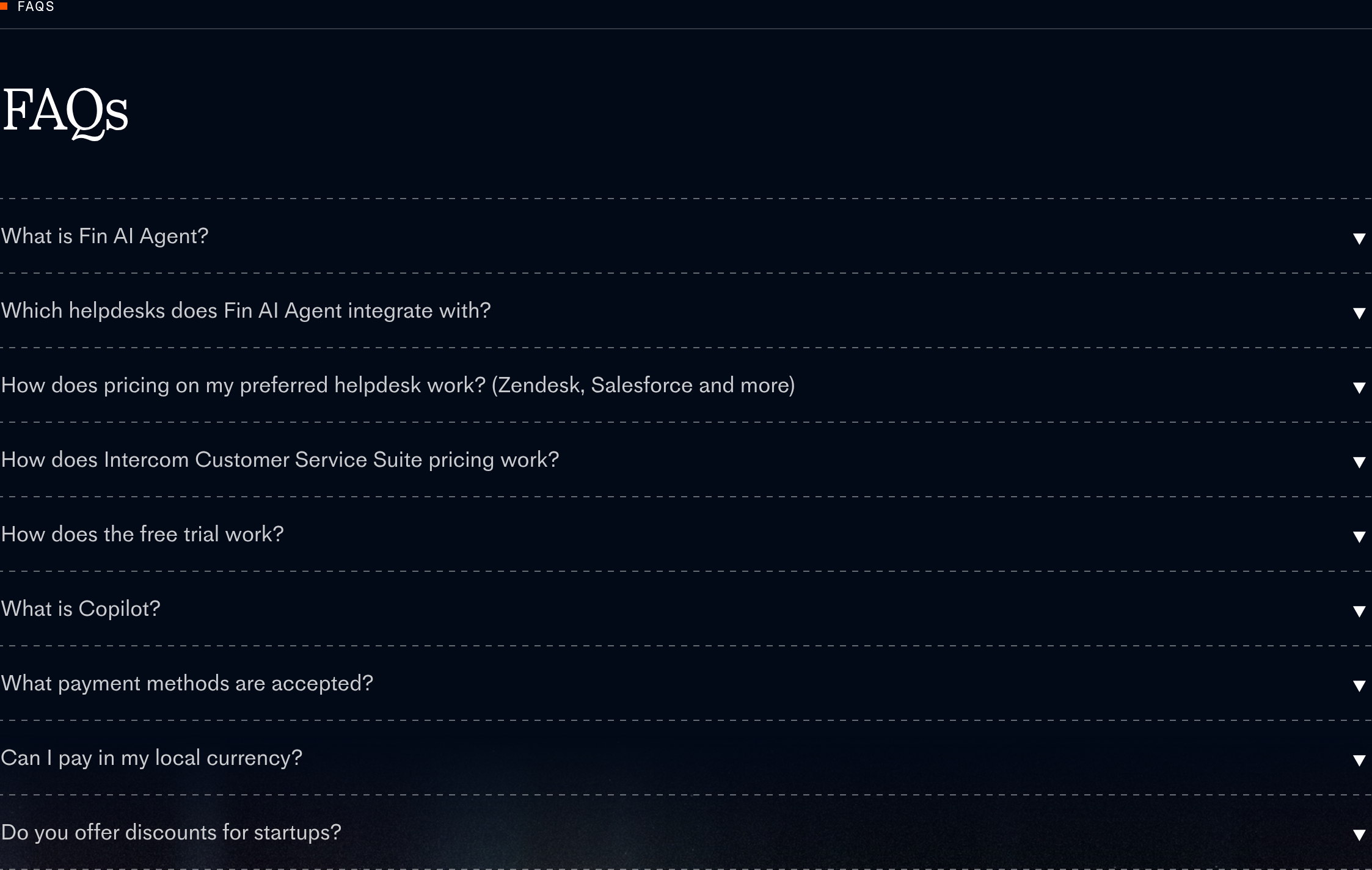The height and width of the screenshot is (870, 1372).
Task: Expand 'Do you offer discounts for startups?'
Action: [x=171, y=833]
